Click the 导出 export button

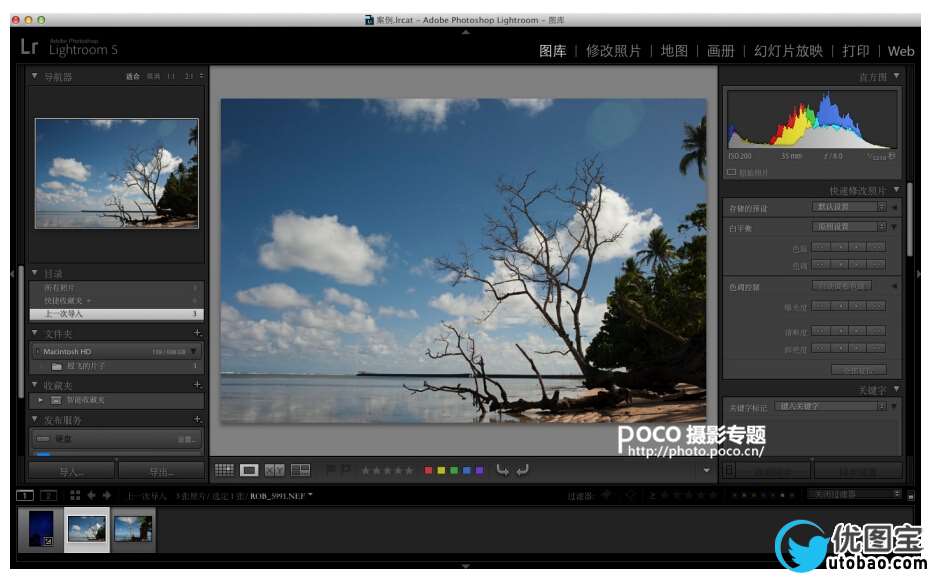pos(161,472)
